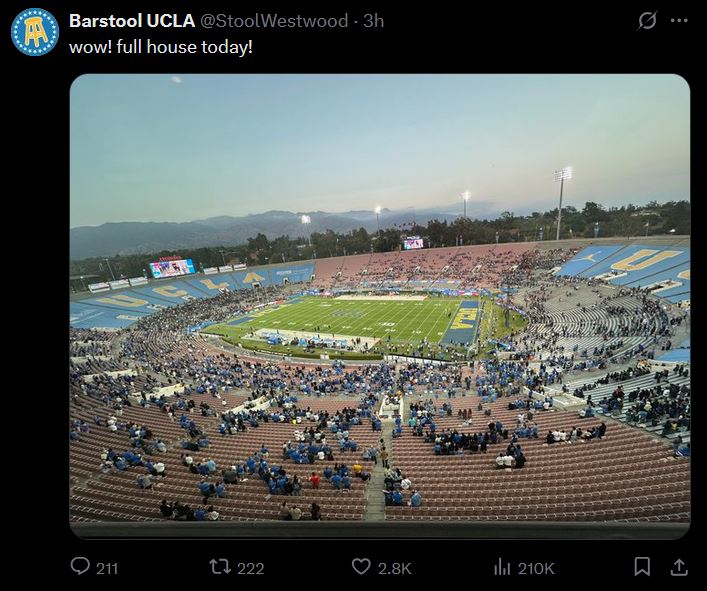
Task: Click the heart icon on the post
Action: coord(361,567)
